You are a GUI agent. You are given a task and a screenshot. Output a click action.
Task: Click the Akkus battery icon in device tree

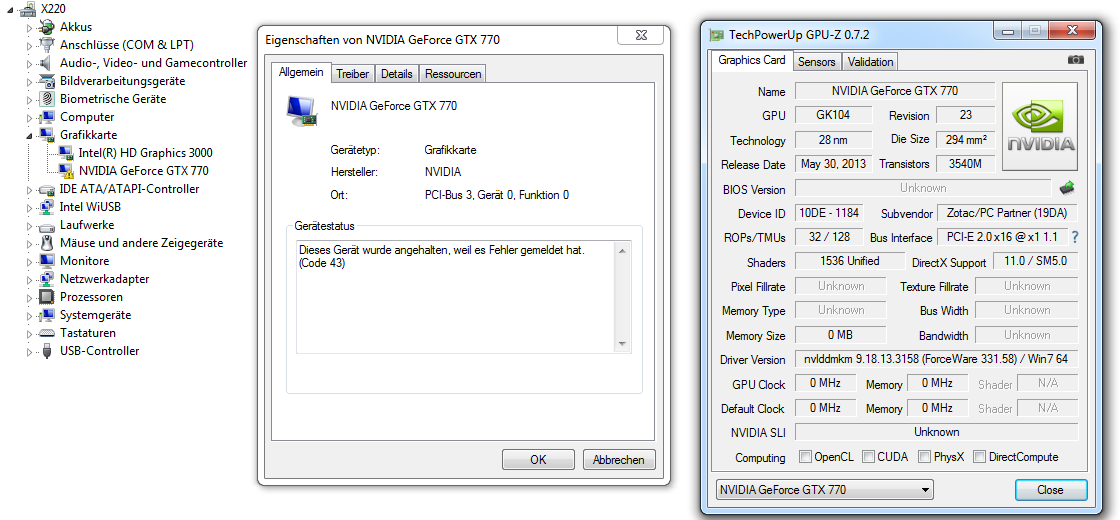pyautogui.click(x=46, y=27)
